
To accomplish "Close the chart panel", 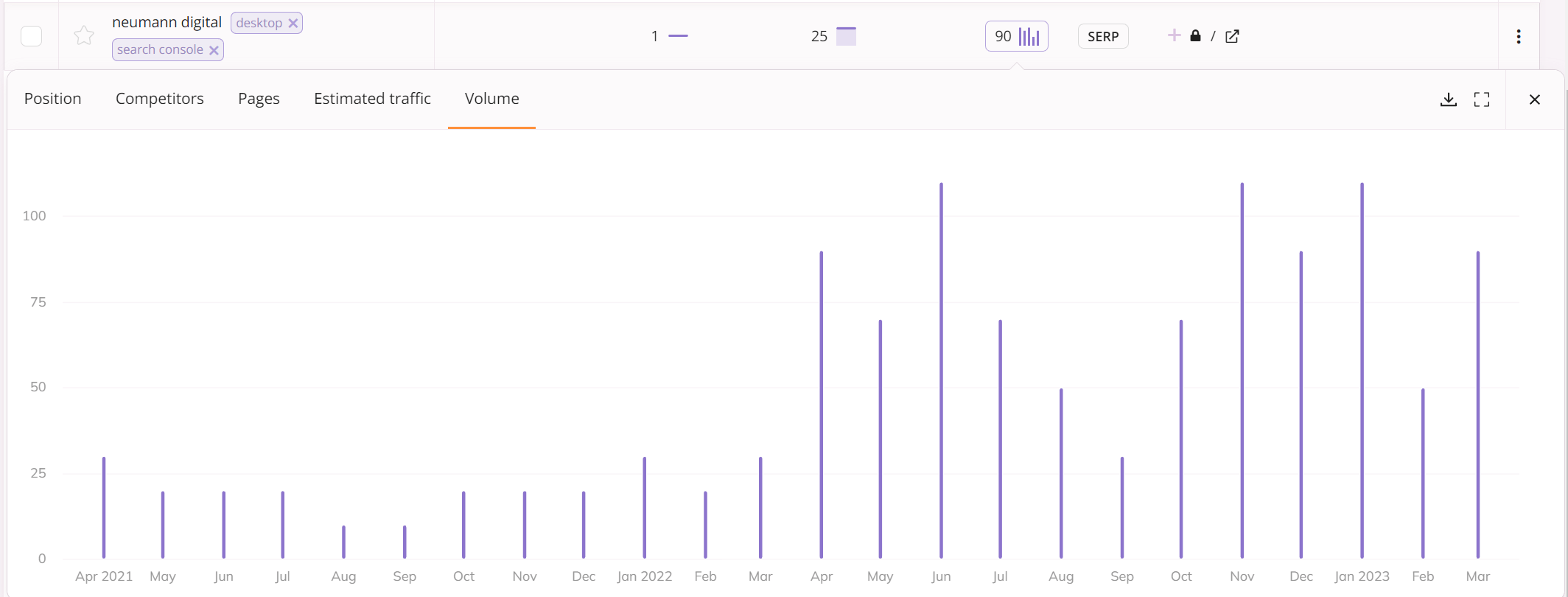I will coord(1535,99).
